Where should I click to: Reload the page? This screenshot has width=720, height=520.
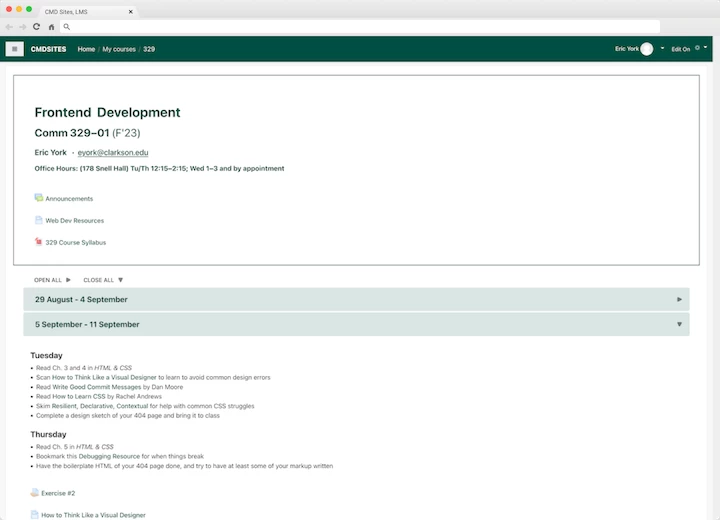(x=37, y=27)
